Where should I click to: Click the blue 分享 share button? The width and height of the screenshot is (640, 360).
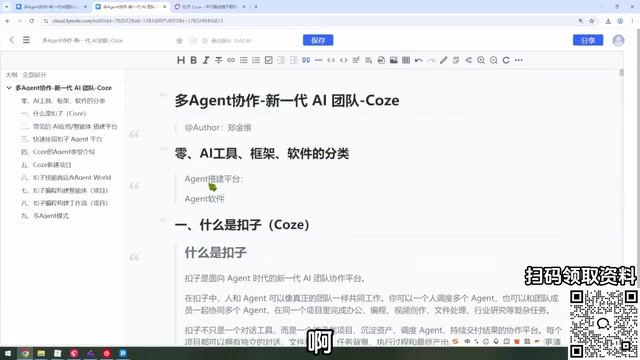click(x=588, y=40)
